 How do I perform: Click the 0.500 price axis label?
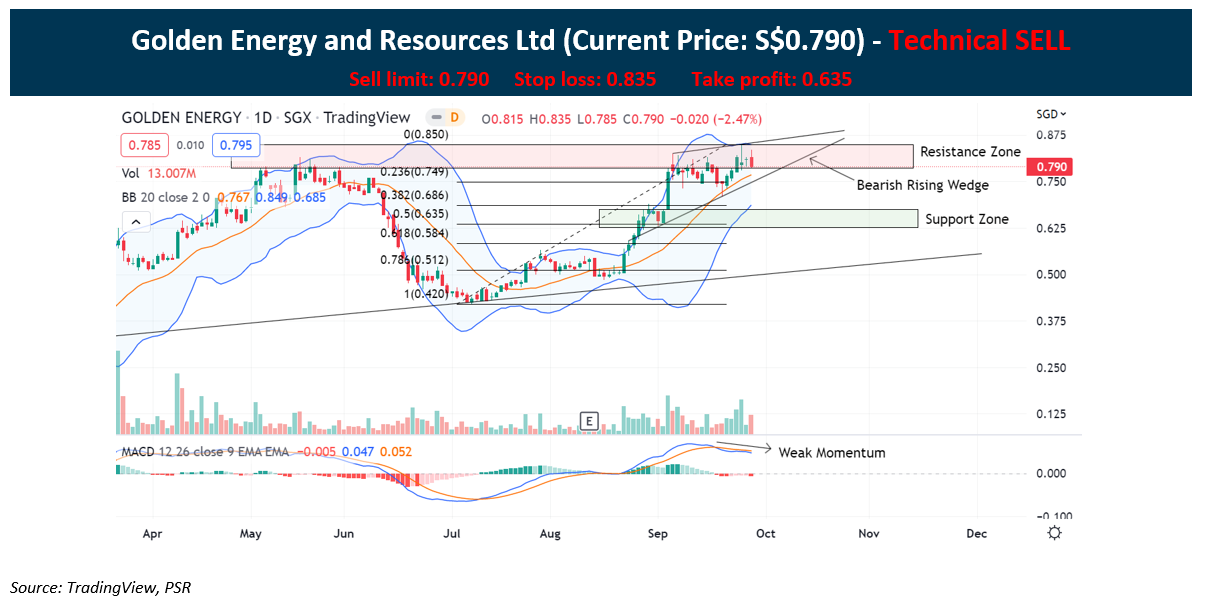pos(1049,274)
